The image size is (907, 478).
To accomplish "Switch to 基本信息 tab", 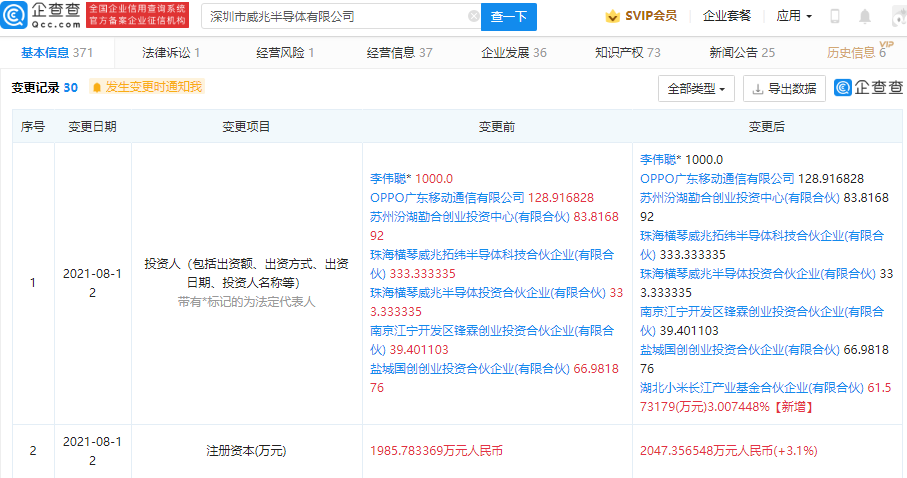I will (57, 53).
